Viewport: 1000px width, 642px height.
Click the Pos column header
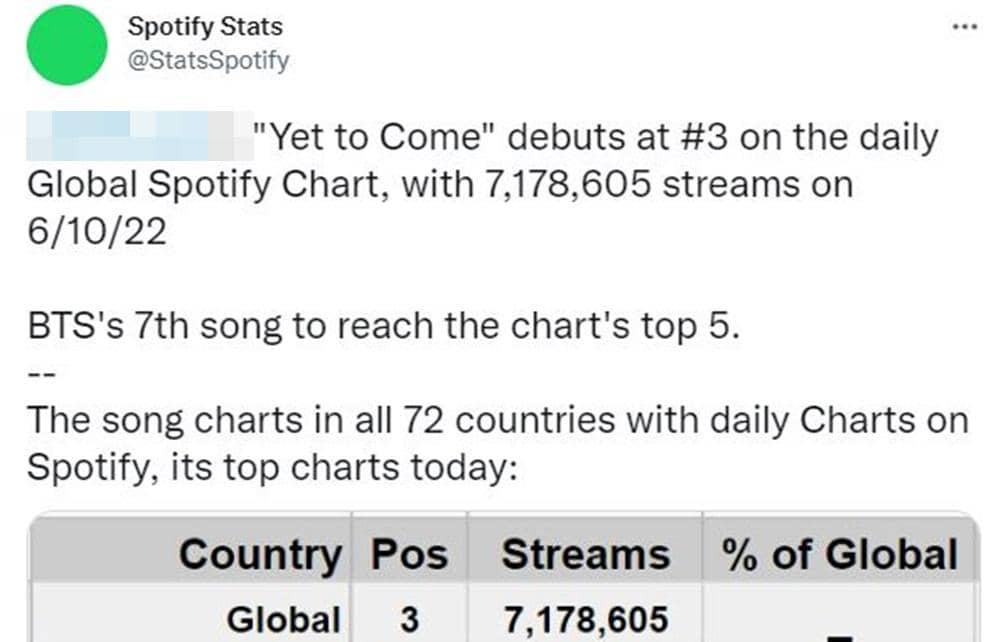point(411,553)
